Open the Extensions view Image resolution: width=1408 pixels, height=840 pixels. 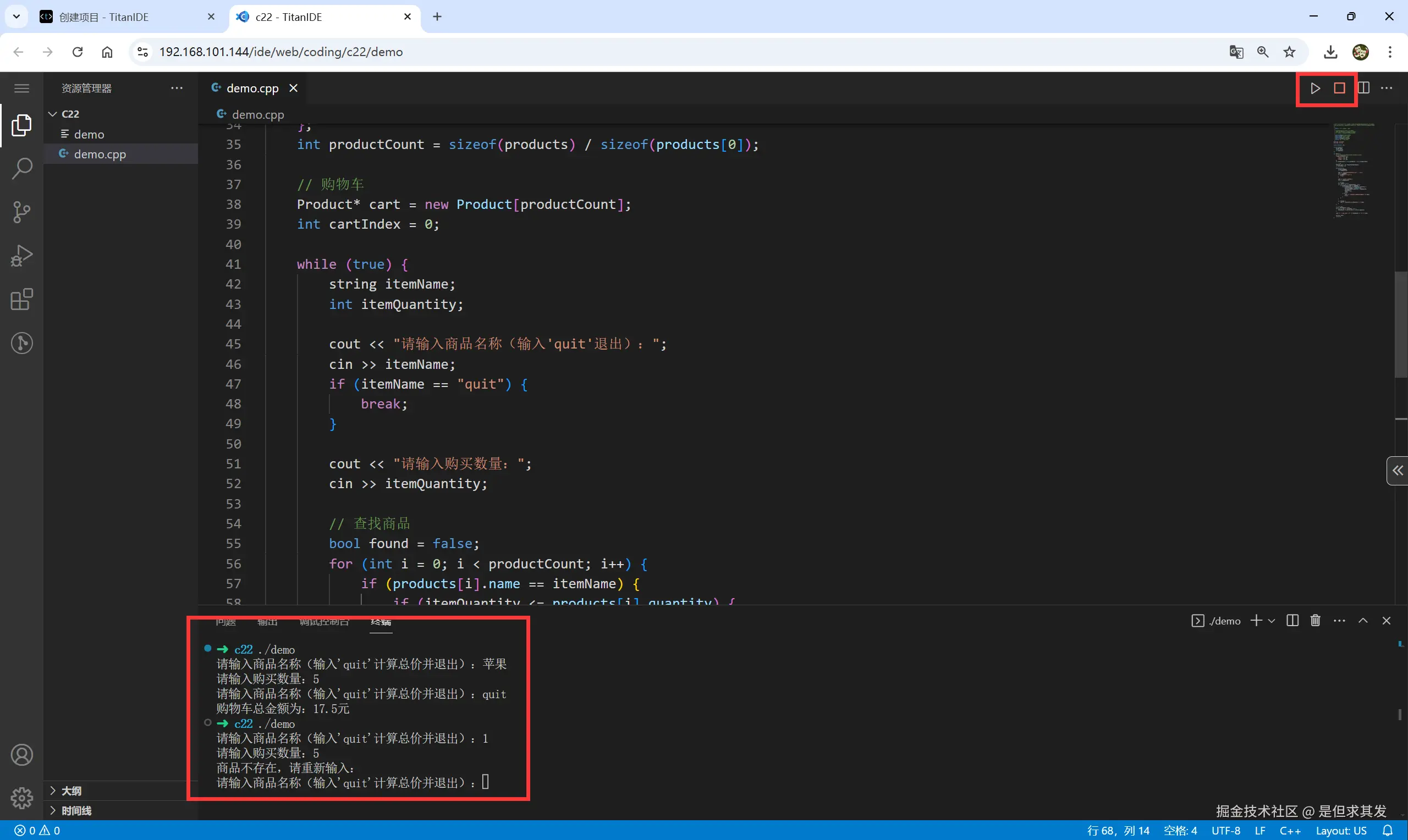(x=21, y=300)
